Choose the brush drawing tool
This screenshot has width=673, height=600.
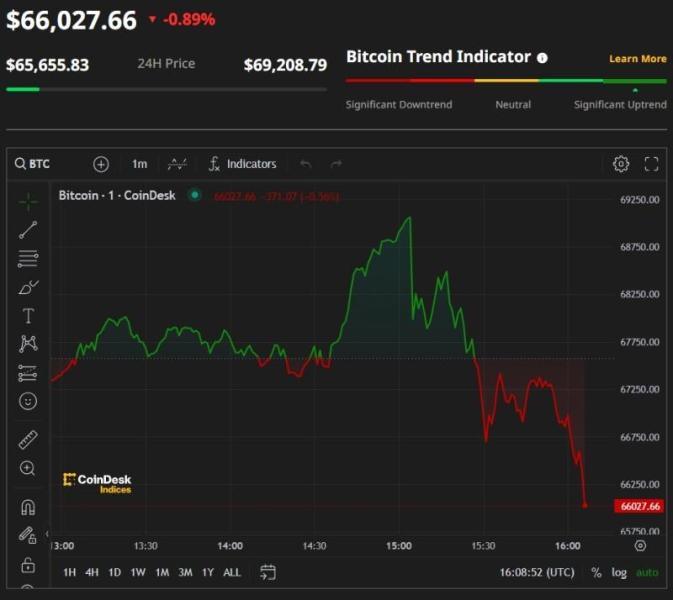click(28, 287)
